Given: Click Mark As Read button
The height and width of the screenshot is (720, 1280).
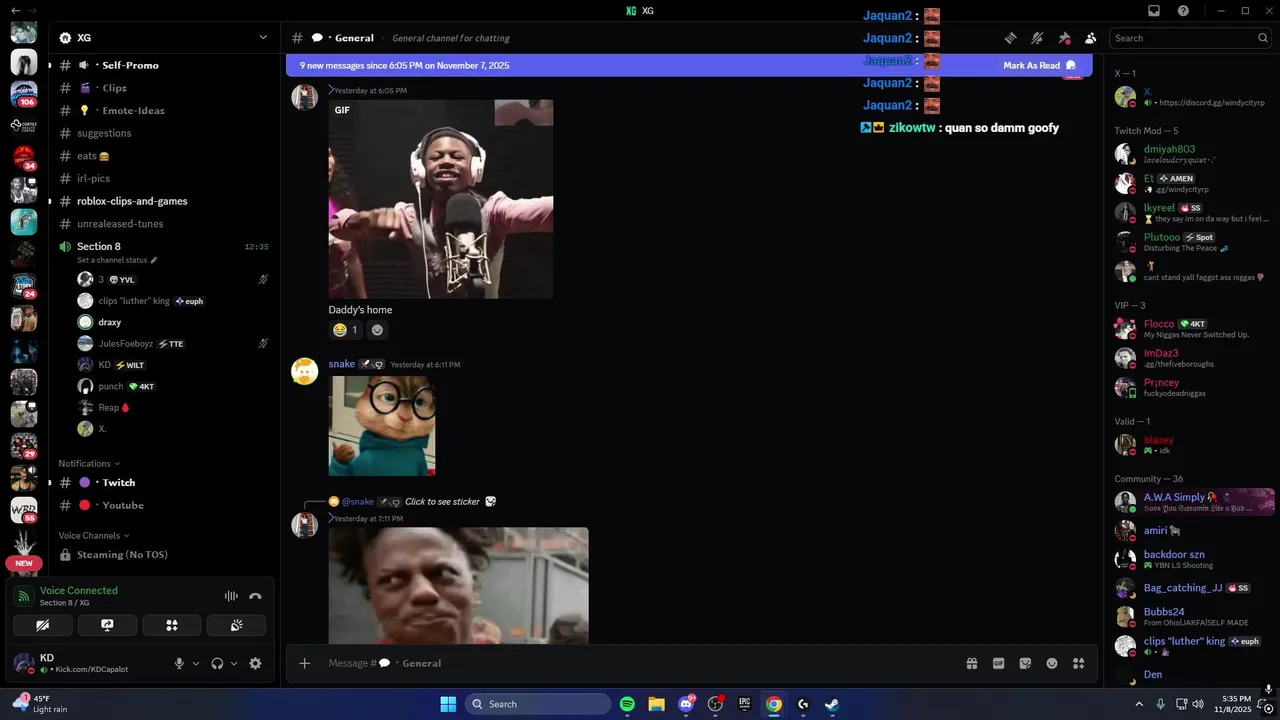Looking at the screenshot, I should click(x=1040, y=65).
